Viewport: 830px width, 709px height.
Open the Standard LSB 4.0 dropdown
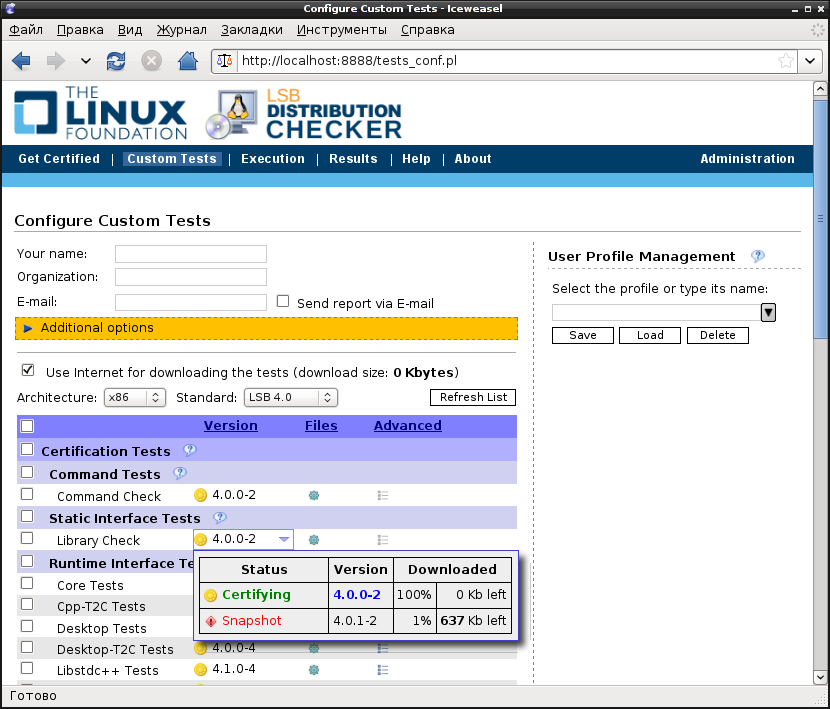tap(291, 397)
